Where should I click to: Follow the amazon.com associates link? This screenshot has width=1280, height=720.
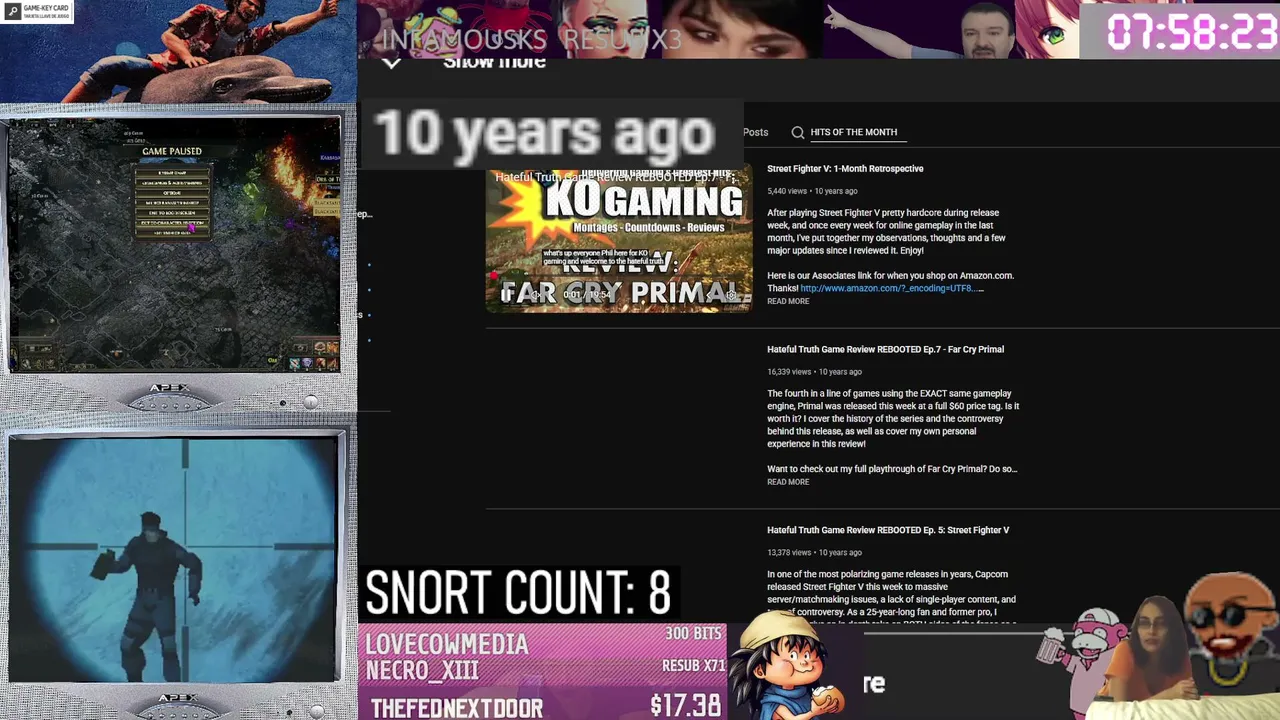(892, 288)
